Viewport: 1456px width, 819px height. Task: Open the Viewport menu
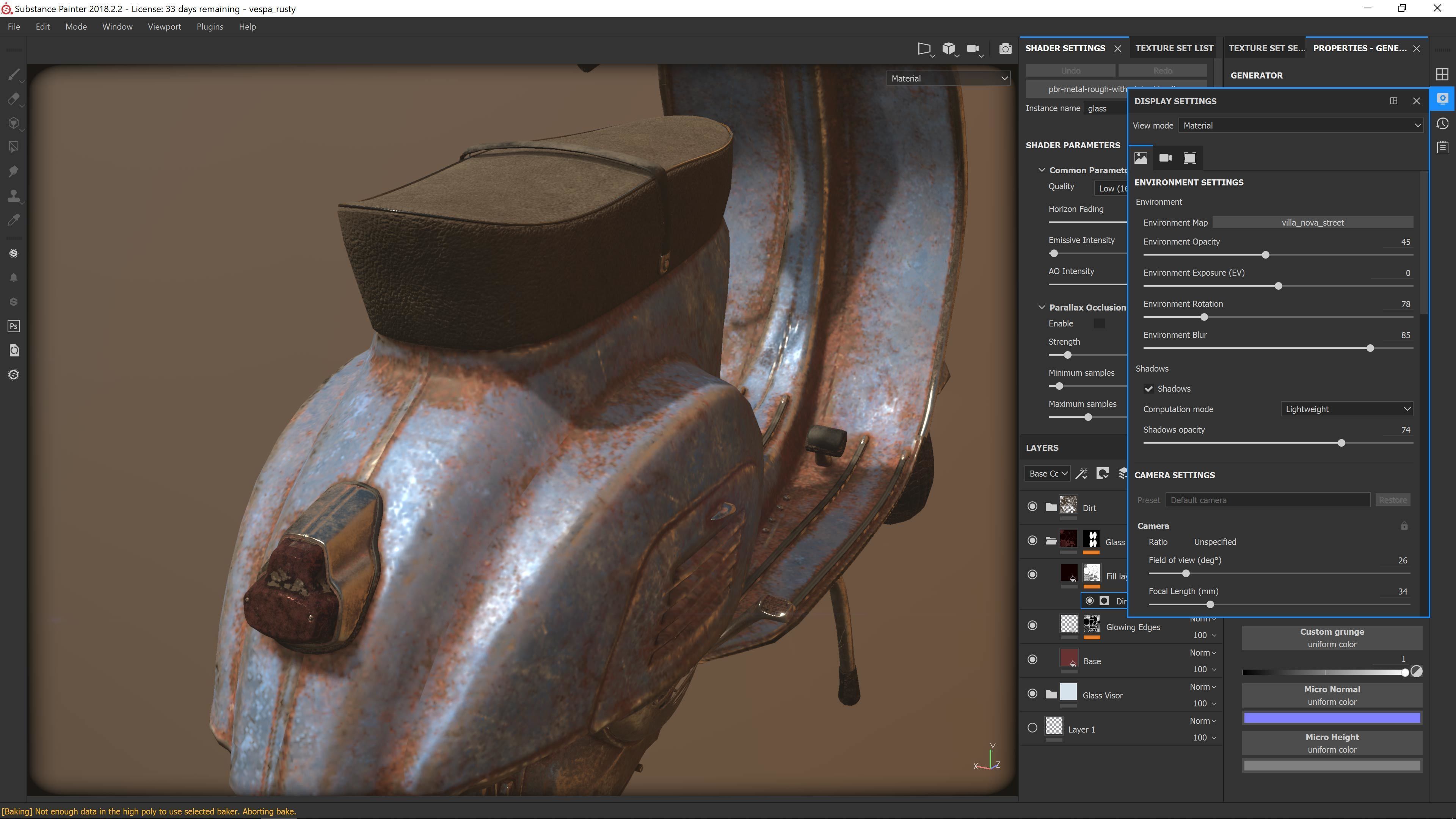pos(164,27)
